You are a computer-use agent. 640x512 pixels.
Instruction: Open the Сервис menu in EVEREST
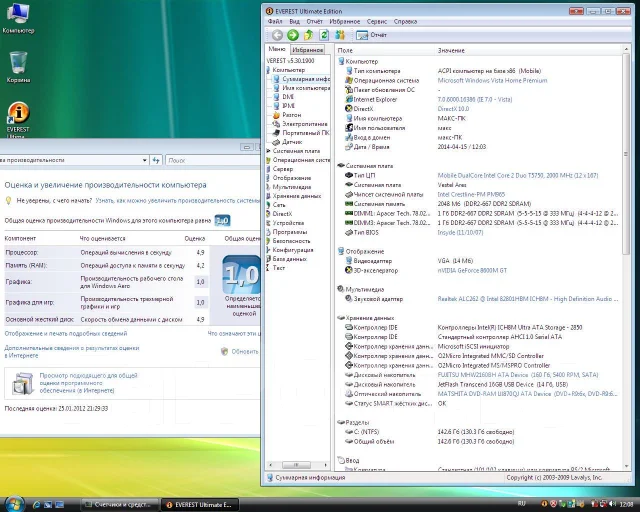(376, 22)
